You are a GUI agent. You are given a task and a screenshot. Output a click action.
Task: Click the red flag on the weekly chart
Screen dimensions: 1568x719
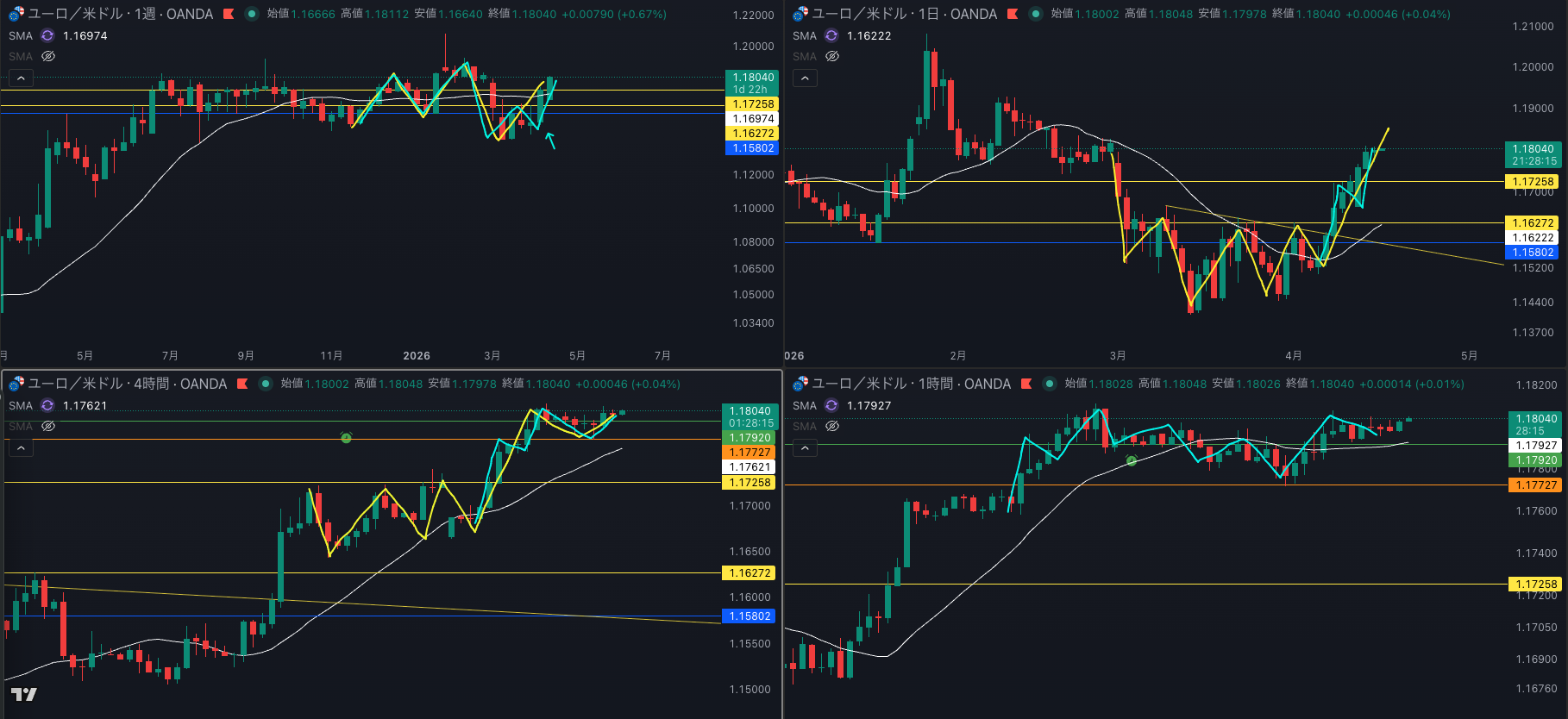pos(229,14)
